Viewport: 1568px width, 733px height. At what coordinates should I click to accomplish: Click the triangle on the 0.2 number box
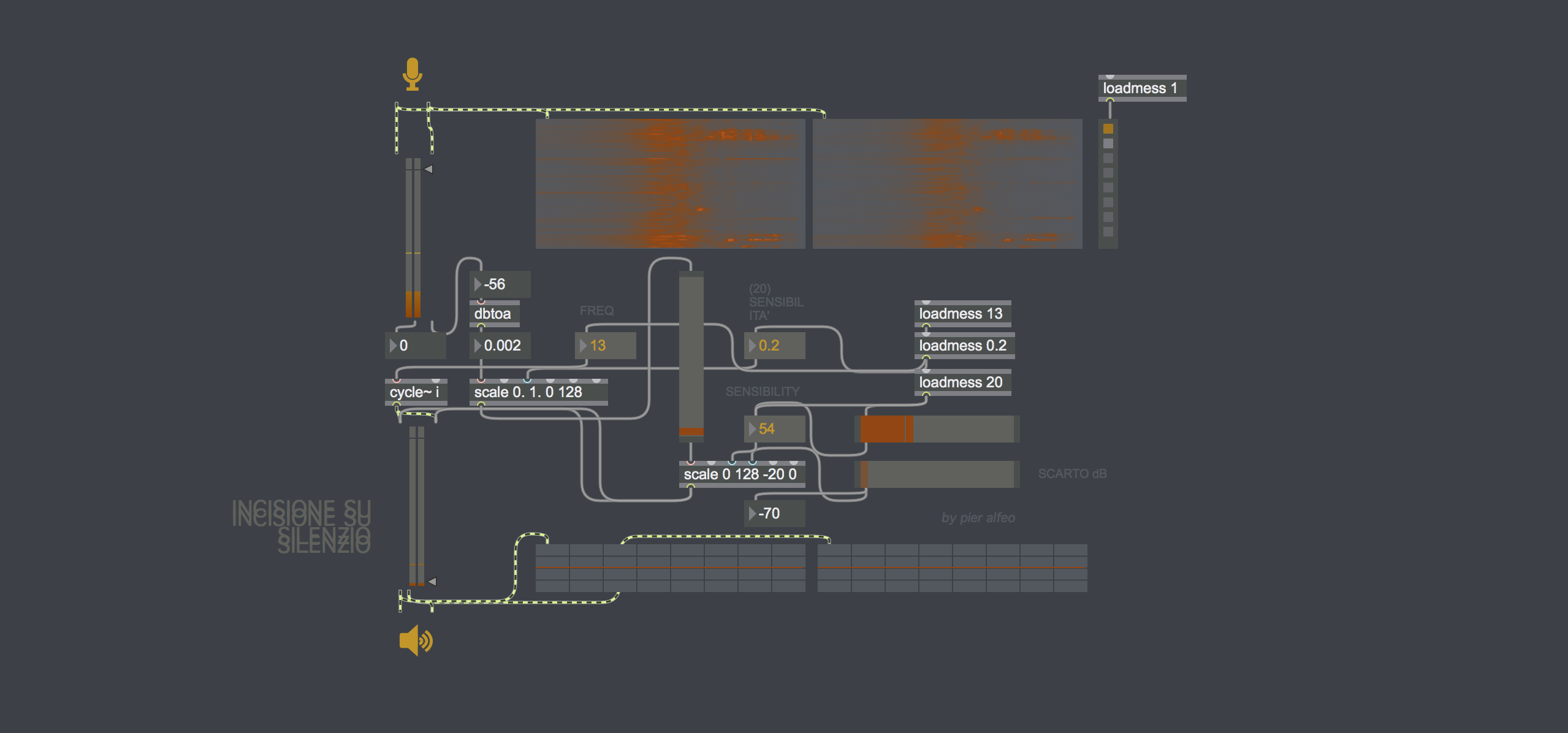tap(752, 346)
